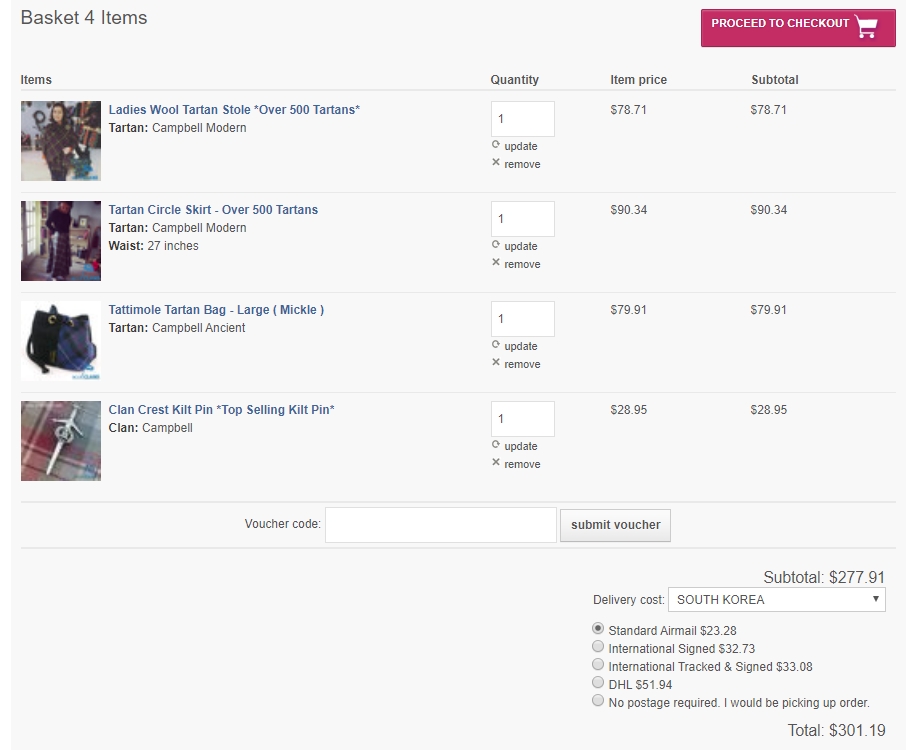
Task: Click quantity field for Ladies Wool Tartan Stole
Action: 522,119
